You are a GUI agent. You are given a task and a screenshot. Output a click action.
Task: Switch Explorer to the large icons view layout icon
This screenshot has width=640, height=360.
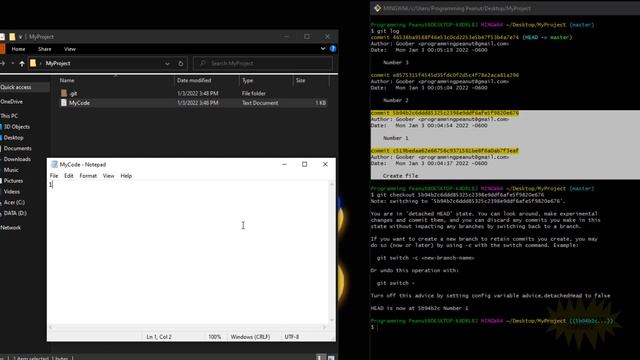(331, 358)
